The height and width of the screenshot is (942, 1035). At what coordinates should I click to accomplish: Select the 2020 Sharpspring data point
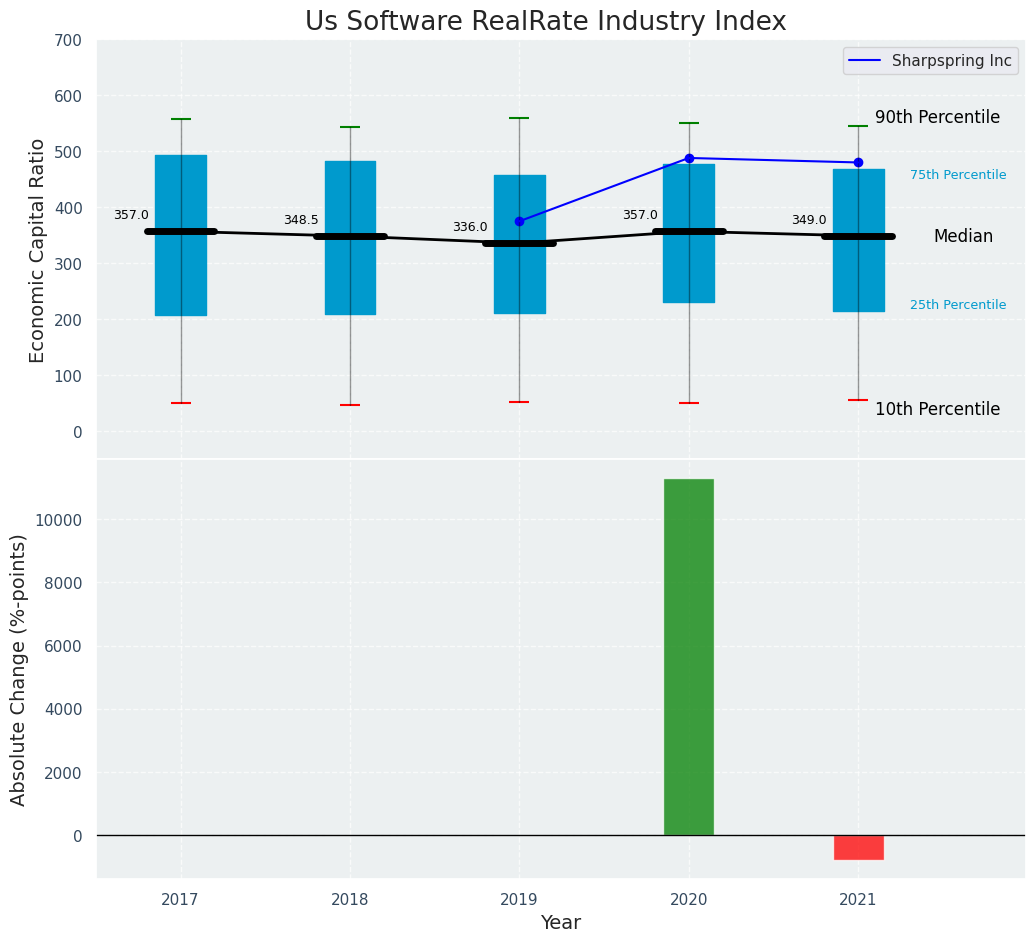(x=689, y=158)
